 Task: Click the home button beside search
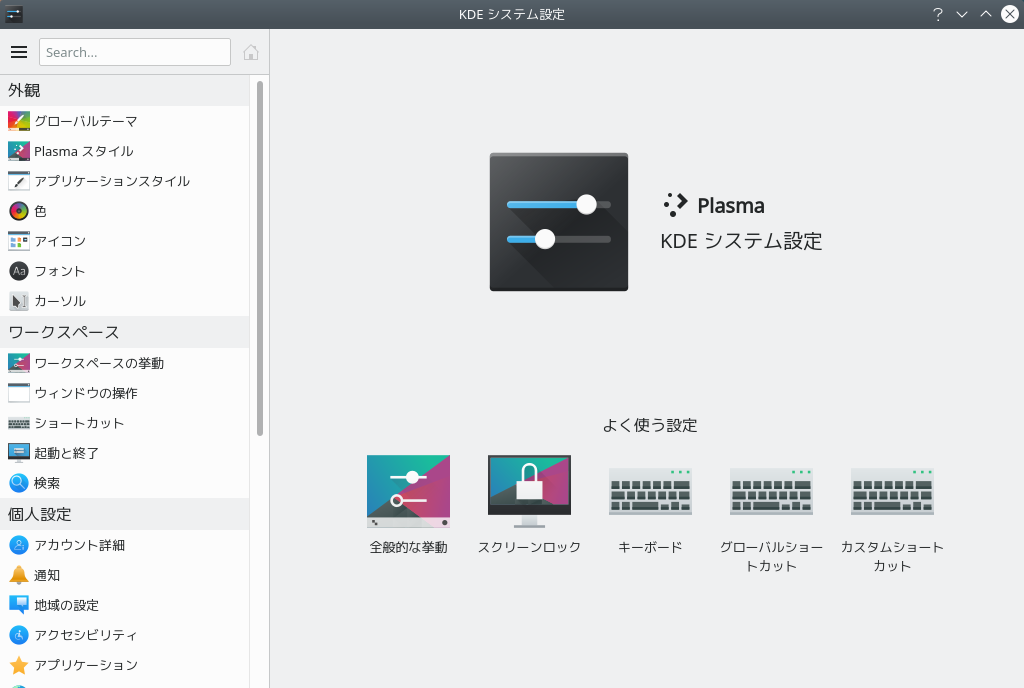click(x=251, y=52)
